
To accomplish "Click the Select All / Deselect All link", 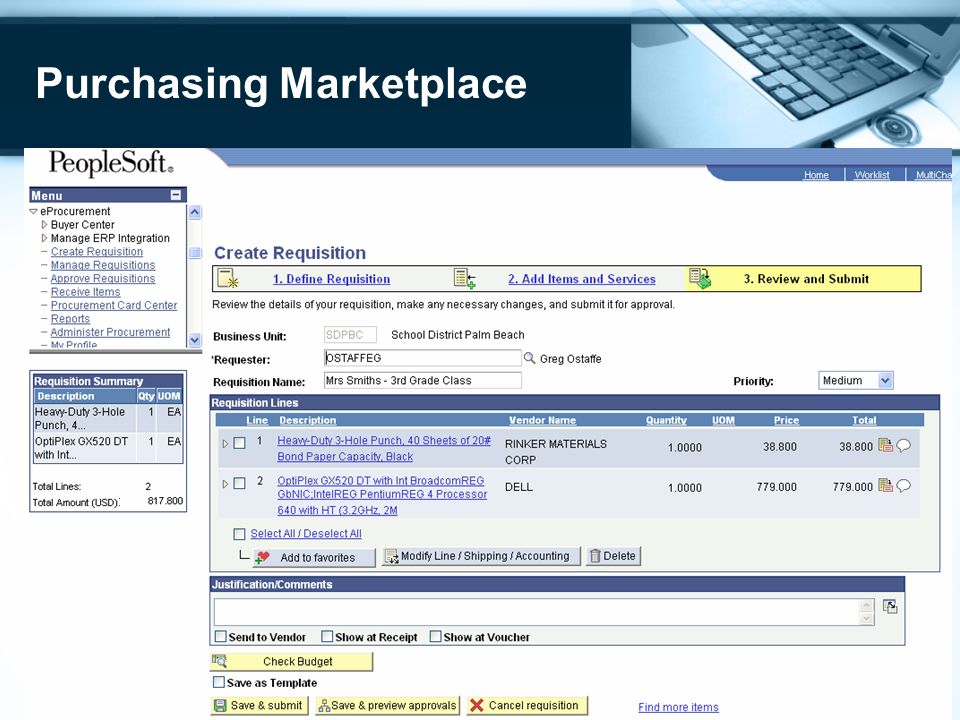I will pyautogui.click(x=306, y=533).
